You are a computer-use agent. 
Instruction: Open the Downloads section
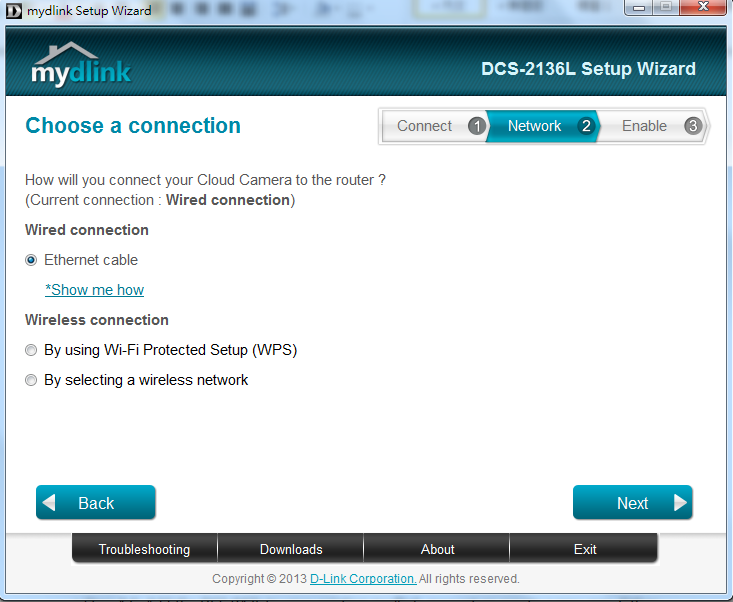point(291,549)
